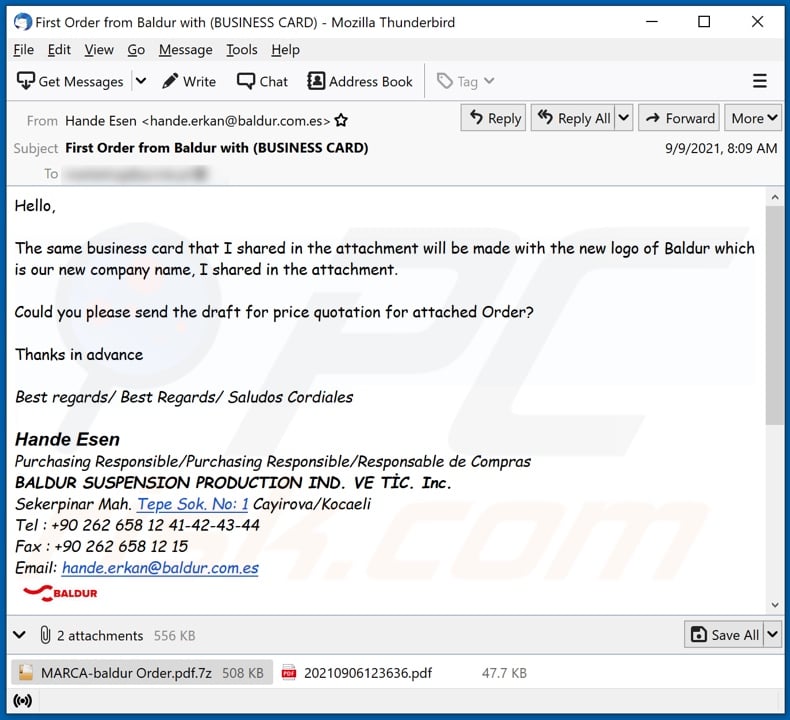
Task: Open the Help menu
Action: pyautogui.click(x=285, y=50)
